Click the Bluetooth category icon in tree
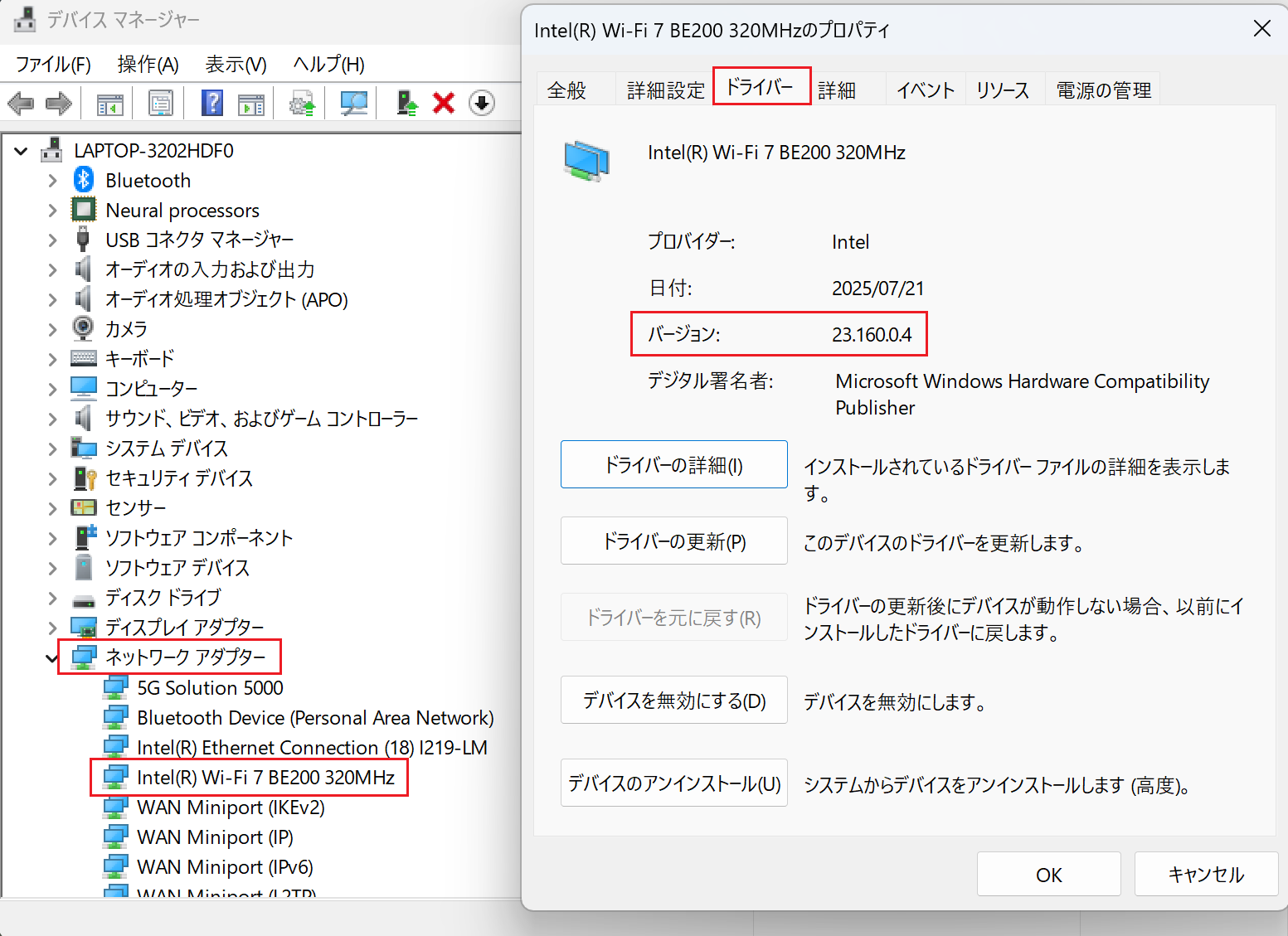1288x936 pixels. (x=84, y=180)
